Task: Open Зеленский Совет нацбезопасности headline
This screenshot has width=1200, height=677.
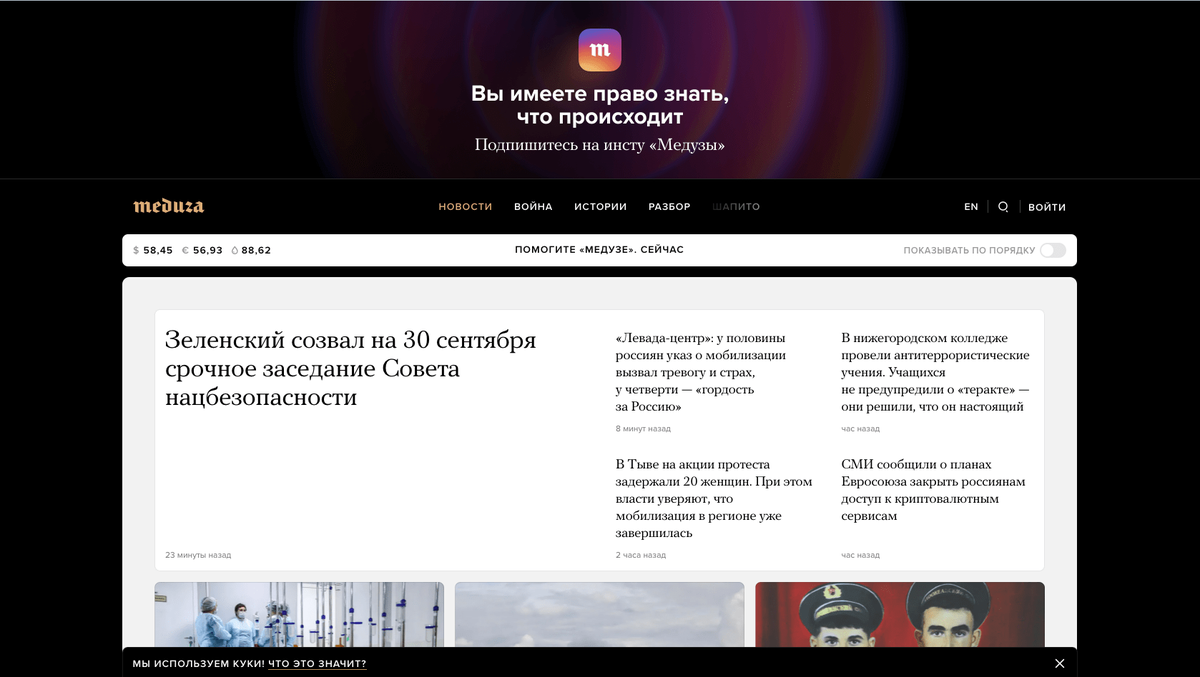Action: click(x=351, y=368)
